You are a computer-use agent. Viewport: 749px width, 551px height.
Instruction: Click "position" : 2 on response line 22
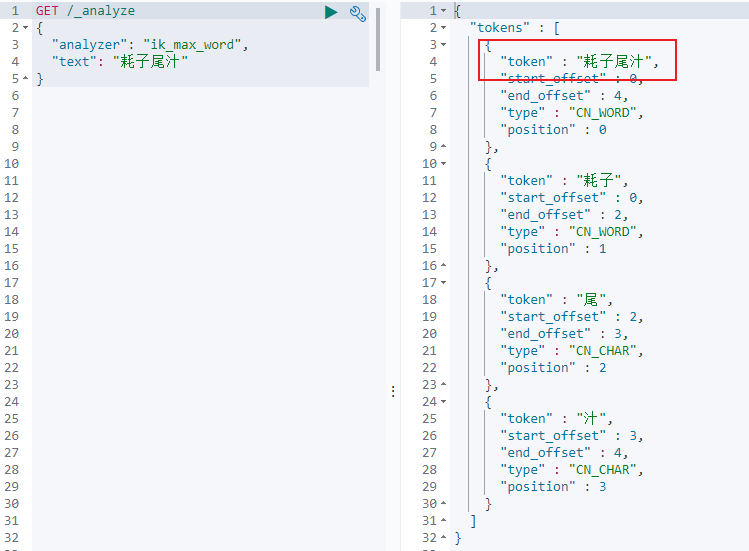tap(553, 368)
